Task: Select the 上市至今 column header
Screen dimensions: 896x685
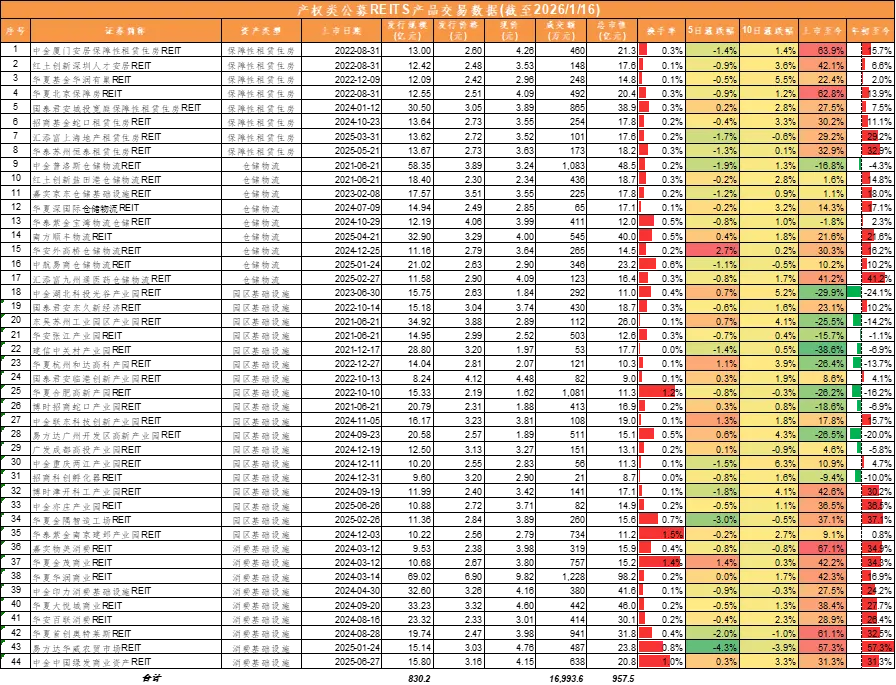Action: pos(822,31)
